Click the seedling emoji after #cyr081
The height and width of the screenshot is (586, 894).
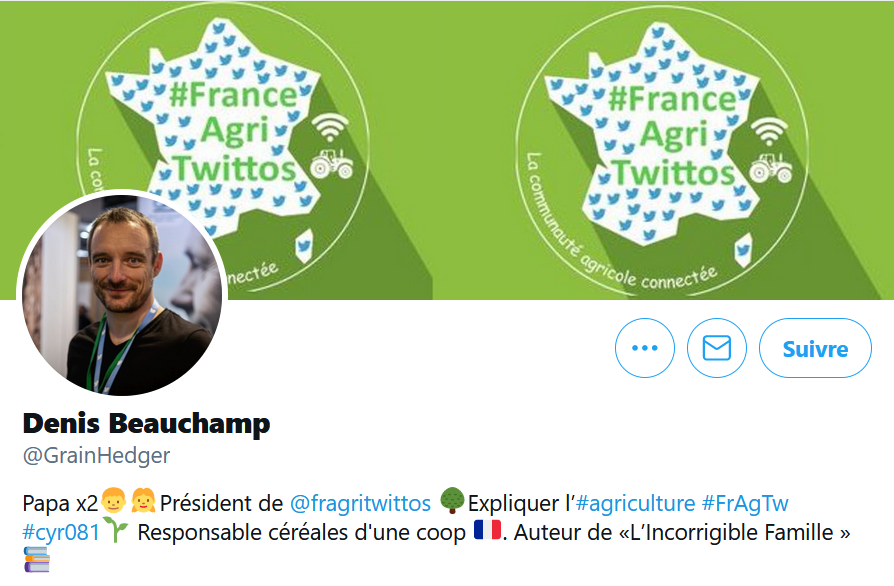tap(116, 530)
